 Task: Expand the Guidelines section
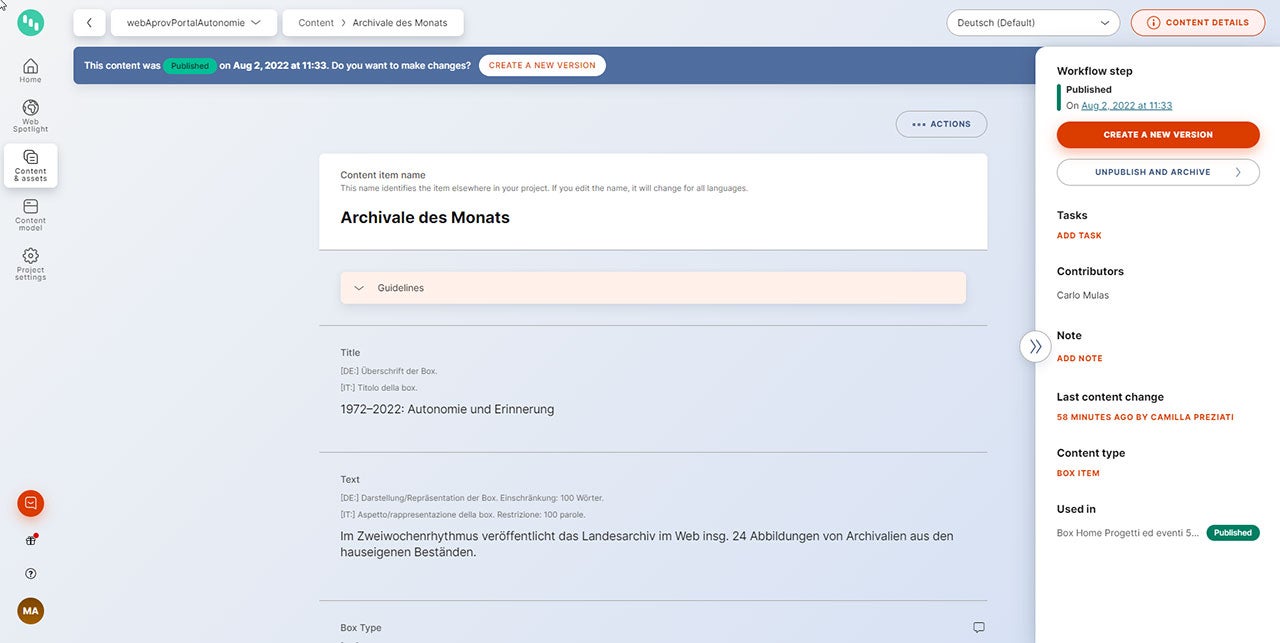[652, 288]
